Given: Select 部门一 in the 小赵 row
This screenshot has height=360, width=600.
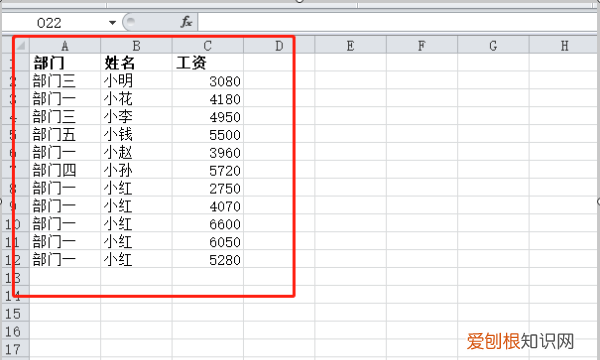Looking at the screenshot, I should tap(65, 152).
